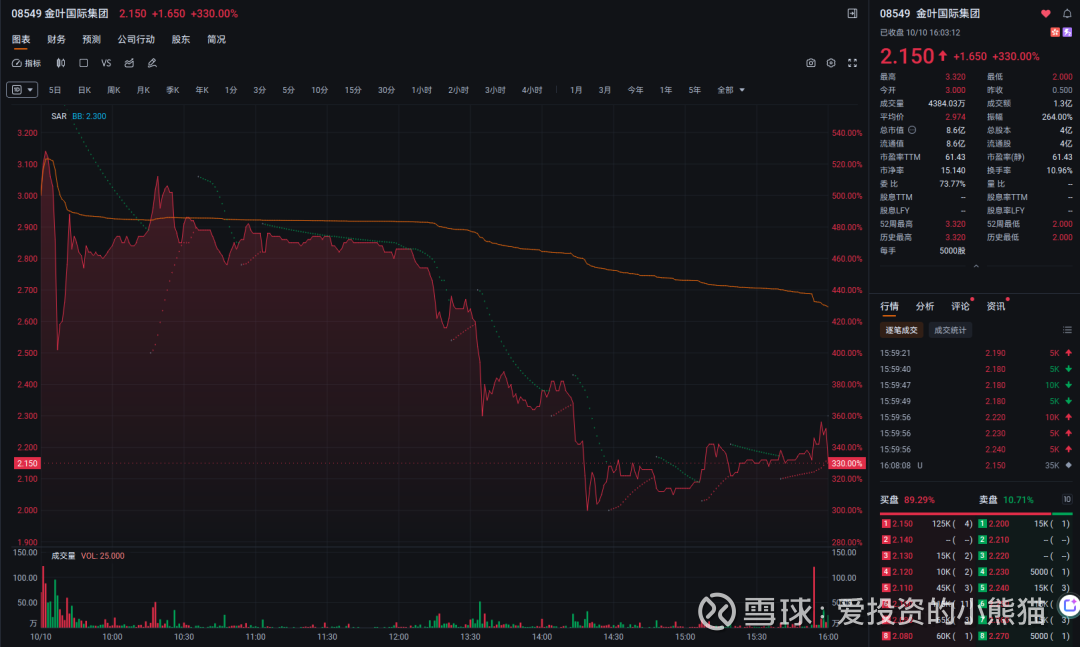The image size is (1080, 647).
Task: Select the 4小时 interval
Action: 532,90
